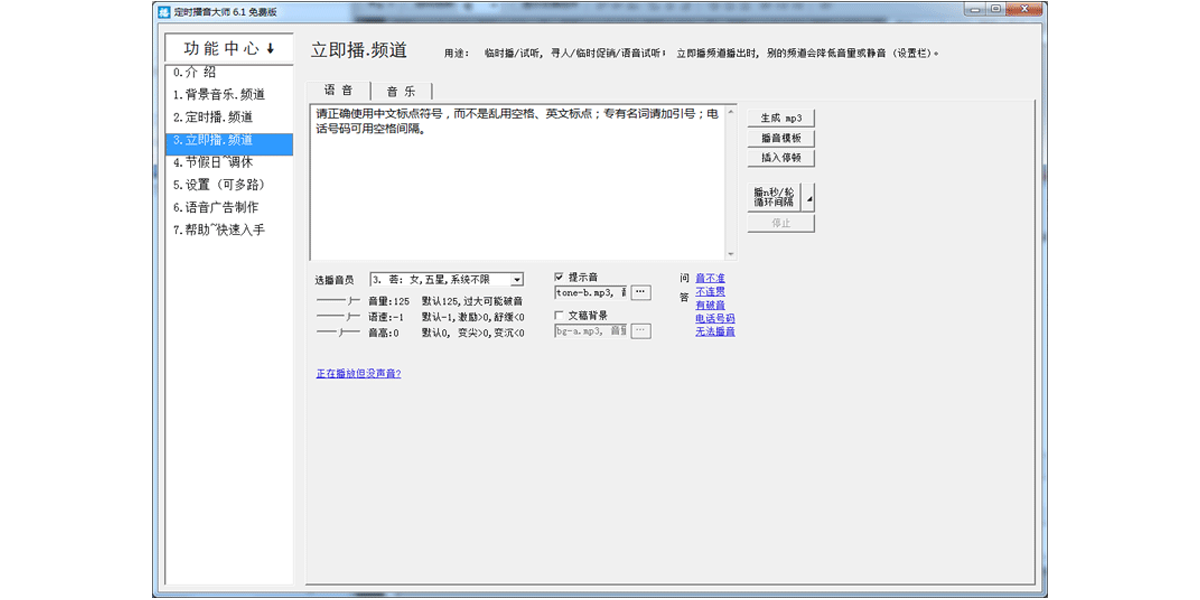Click inside the broadcast text editing area
Image resolution: width=1200 pixels, height=600 pixels.
[x=520, y=180]
